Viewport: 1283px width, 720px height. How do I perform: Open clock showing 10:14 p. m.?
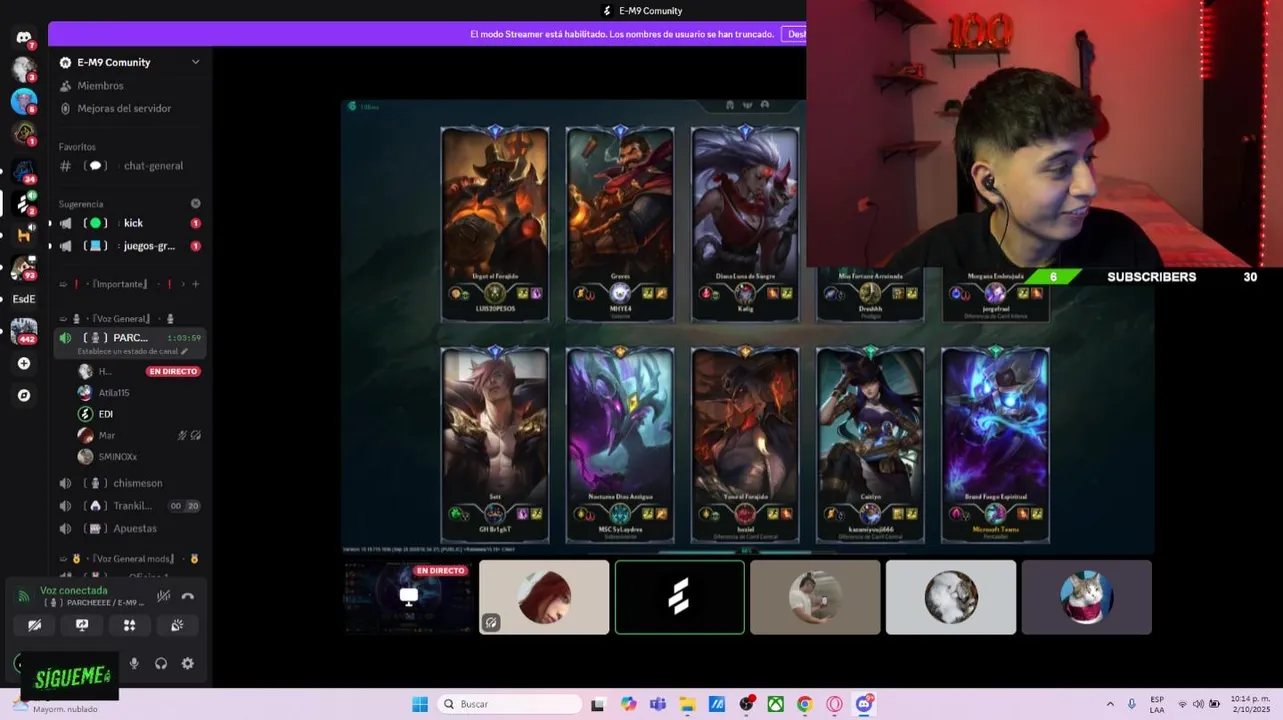tap(1250, 704)
